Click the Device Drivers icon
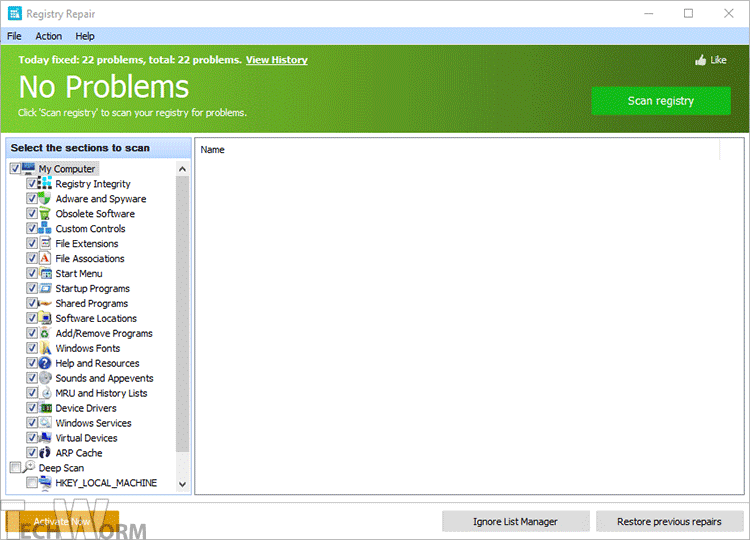 (46, 409)
